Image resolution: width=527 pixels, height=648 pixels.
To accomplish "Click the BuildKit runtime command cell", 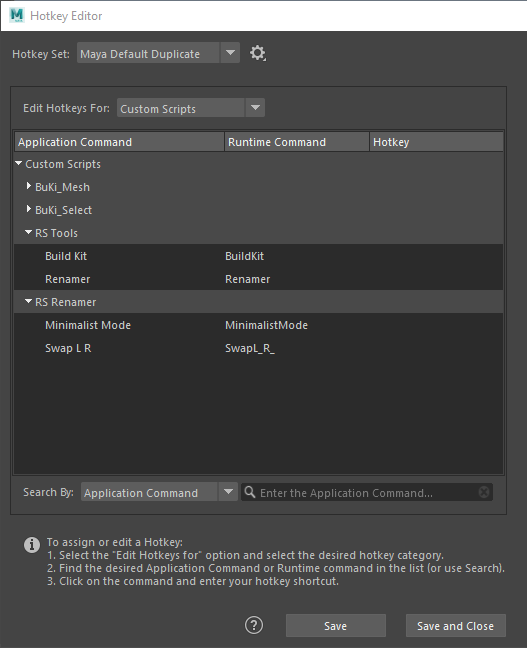I will click(x=244, y=256).
